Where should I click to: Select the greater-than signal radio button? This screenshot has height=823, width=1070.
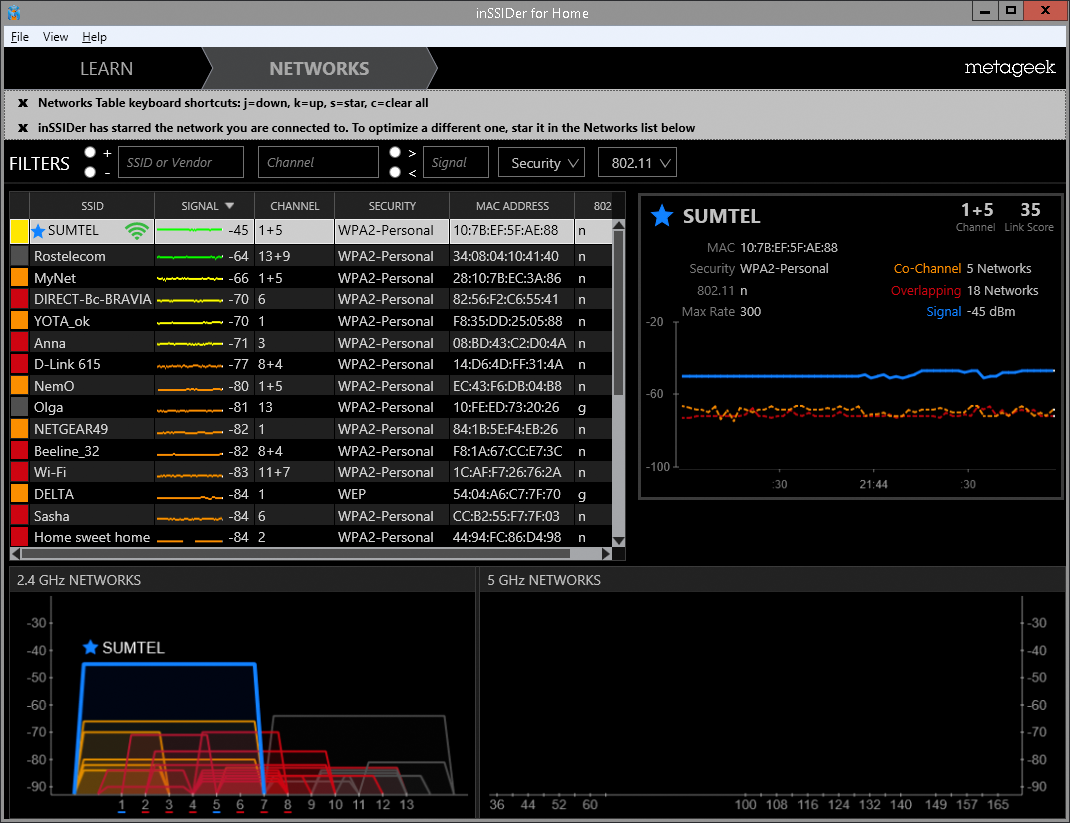(395, 152)
